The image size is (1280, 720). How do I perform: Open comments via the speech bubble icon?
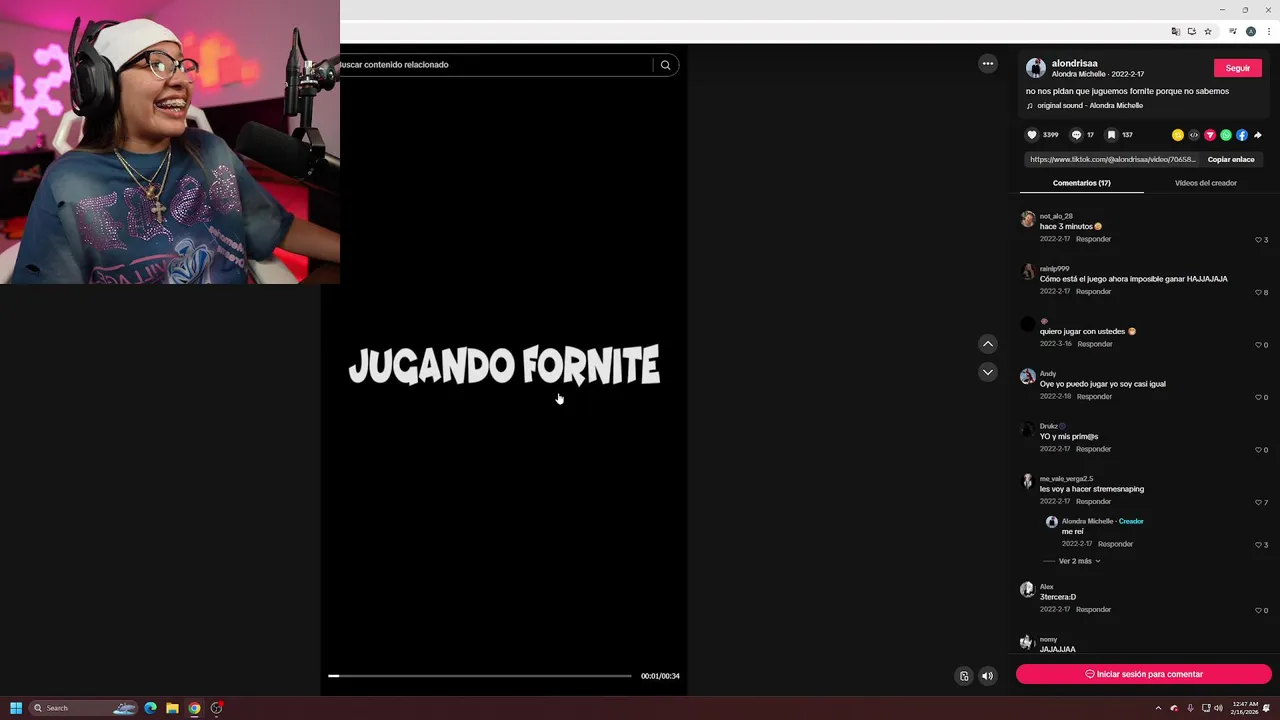(1076, 135)
